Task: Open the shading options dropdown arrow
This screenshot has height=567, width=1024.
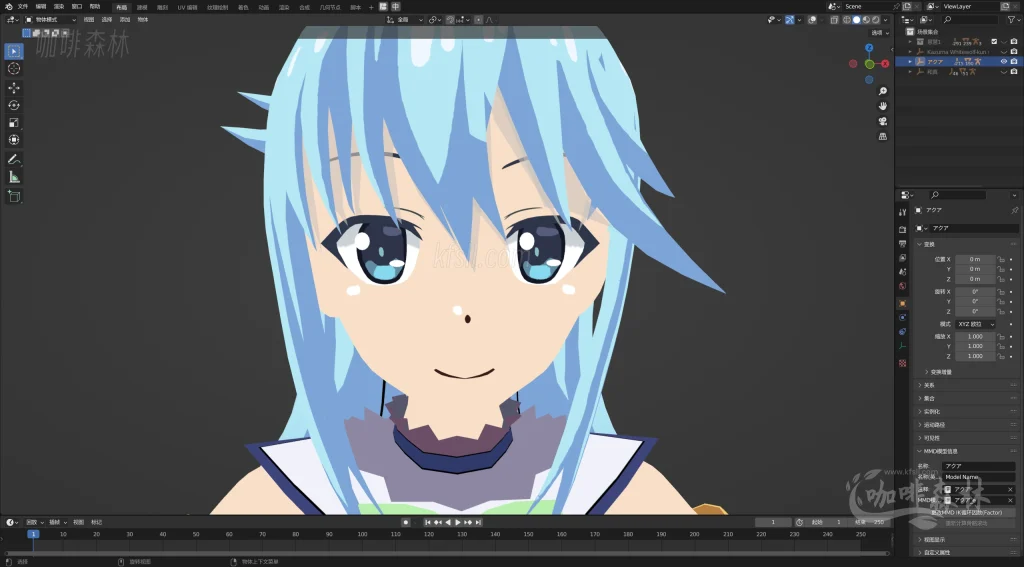Action: 886,20
